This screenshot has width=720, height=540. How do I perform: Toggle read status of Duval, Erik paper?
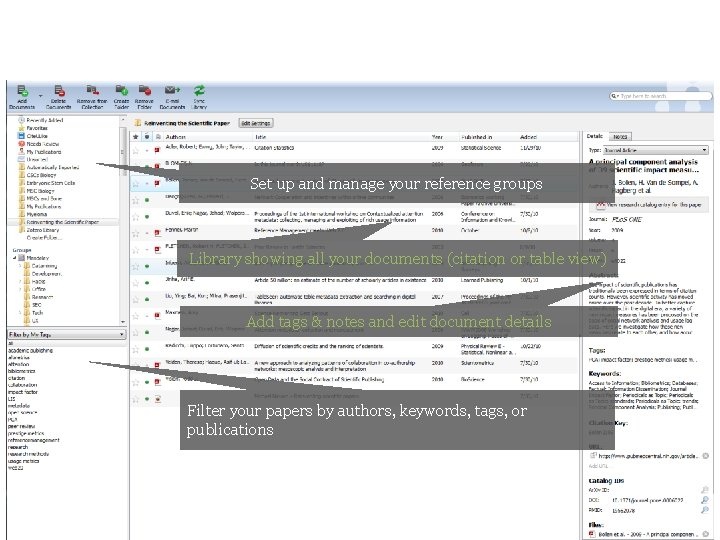pyautogui.click(x=147, y=217)
